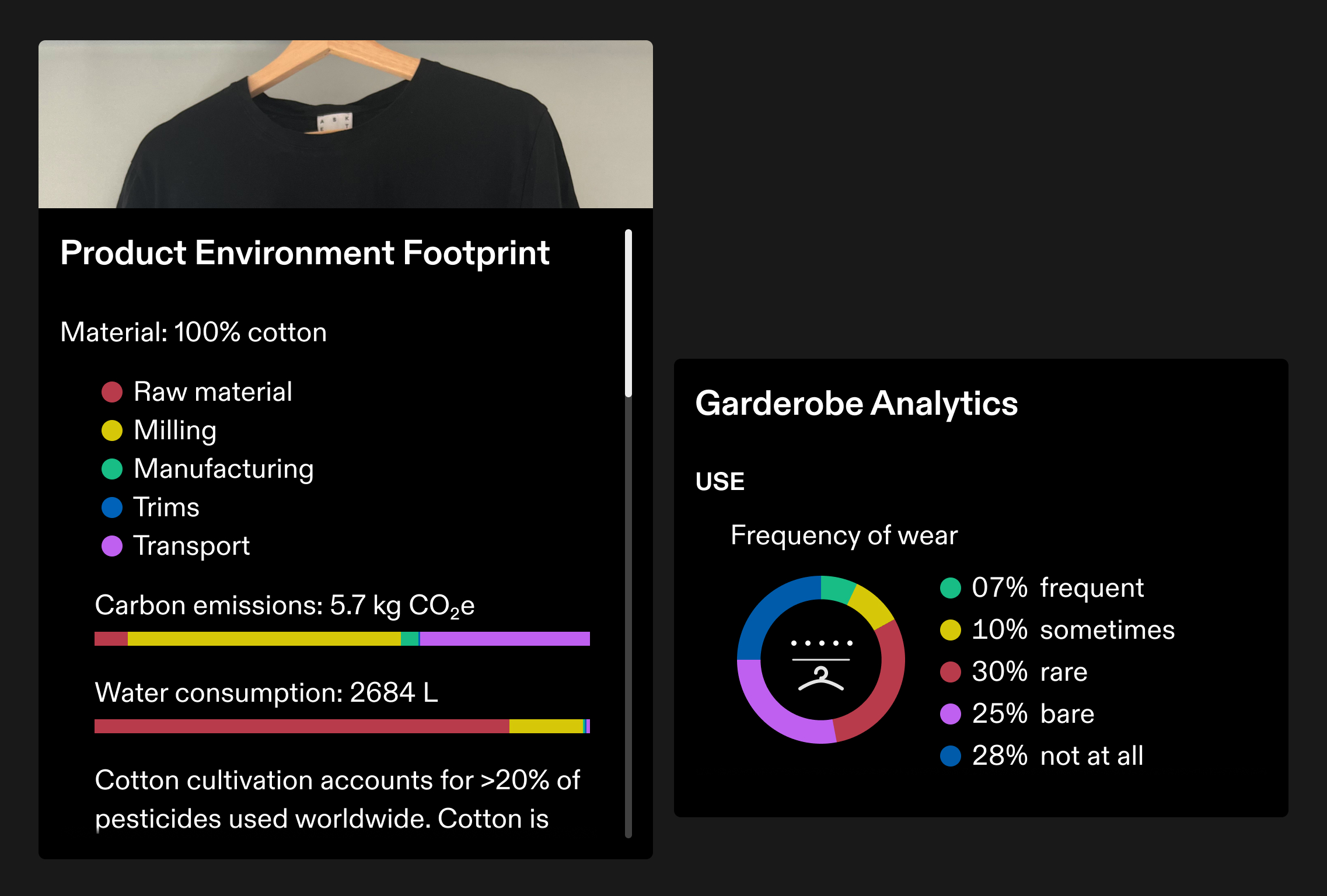Click the 'USE' section label

tap(720, 482)
